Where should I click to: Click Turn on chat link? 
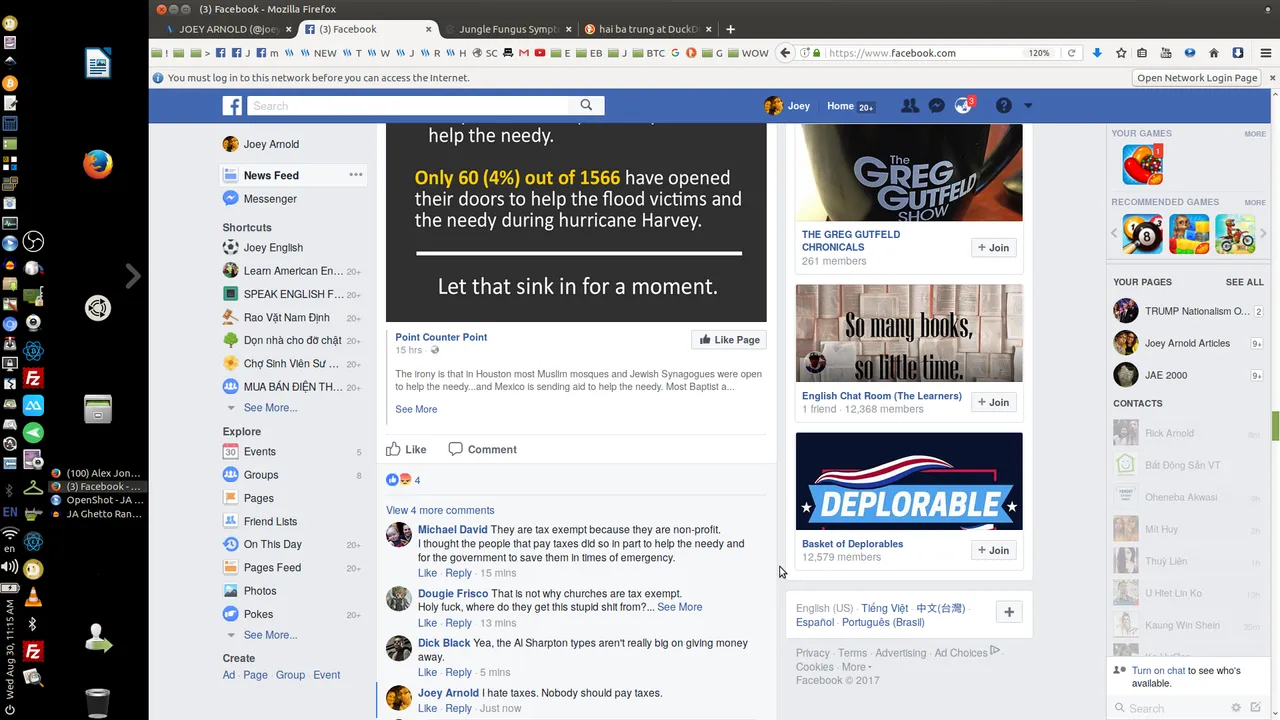[x=1158, y=671]
